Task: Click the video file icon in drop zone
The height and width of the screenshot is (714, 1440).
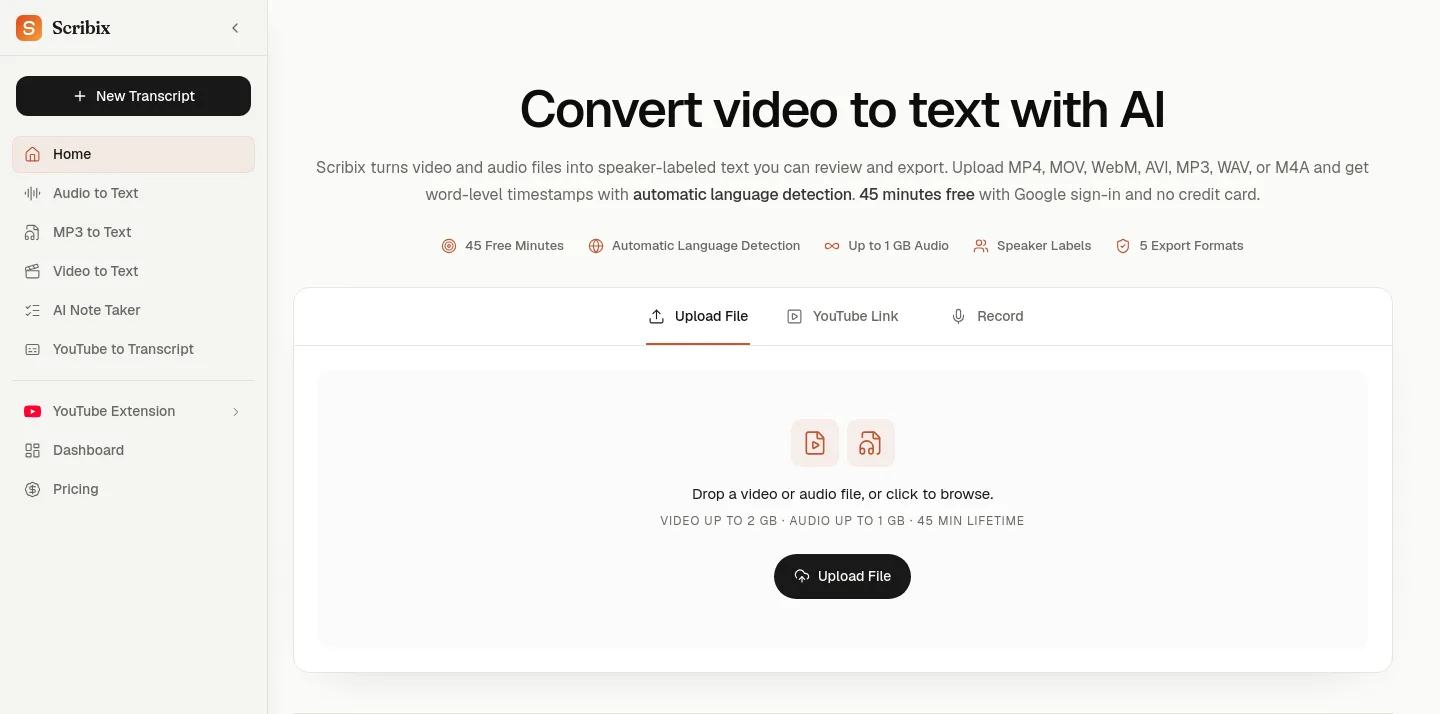Action: [815, 443]
